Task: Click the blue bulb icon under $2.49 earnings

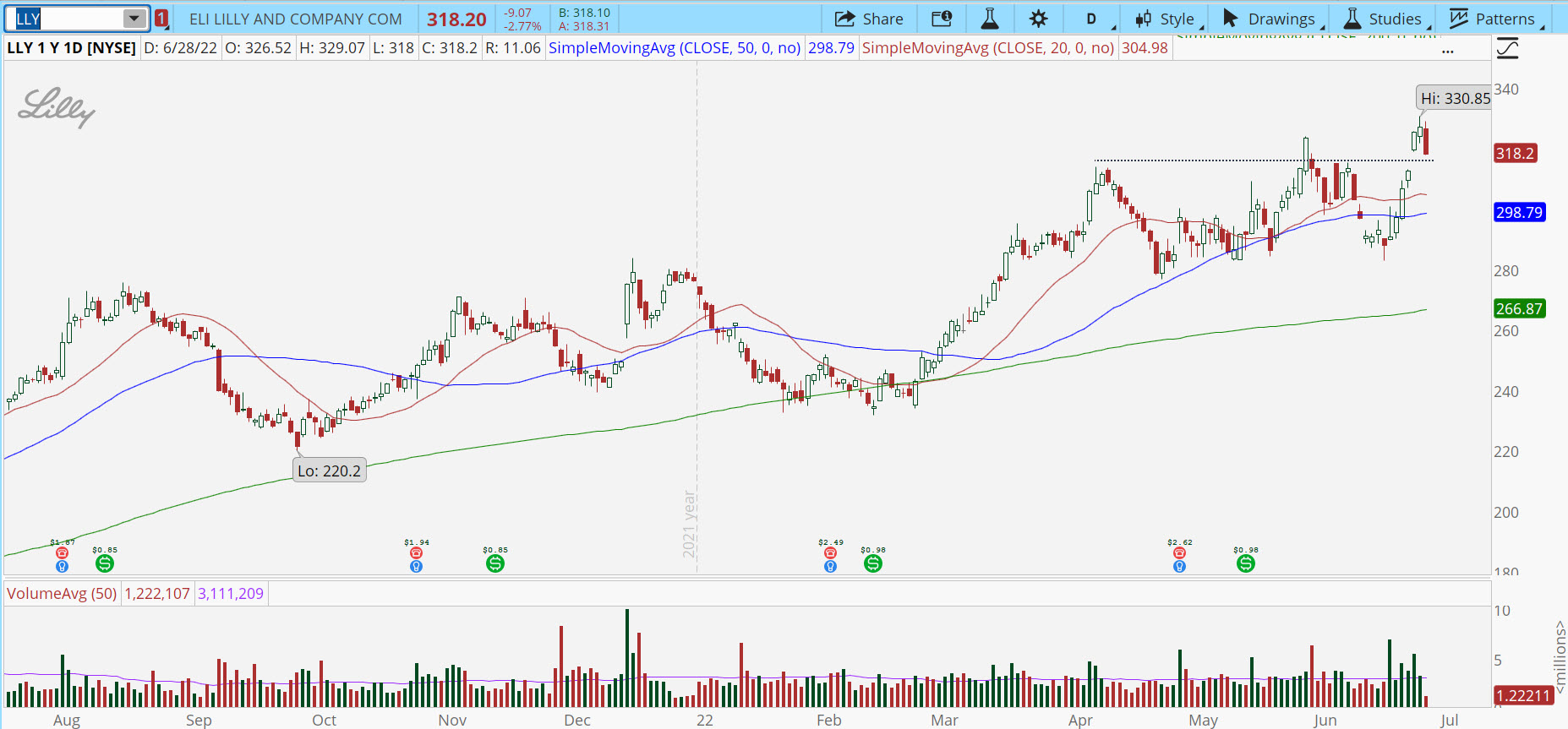Action: point(830,566)
